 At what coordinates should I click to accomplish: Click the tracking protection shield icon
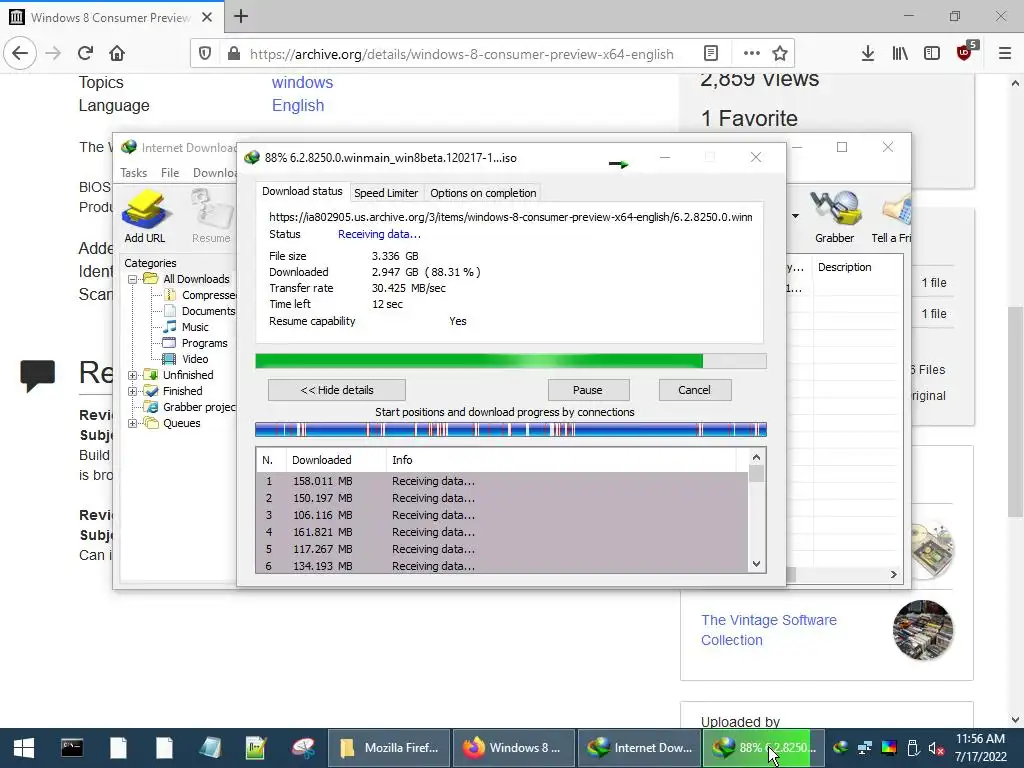(205, 54)
